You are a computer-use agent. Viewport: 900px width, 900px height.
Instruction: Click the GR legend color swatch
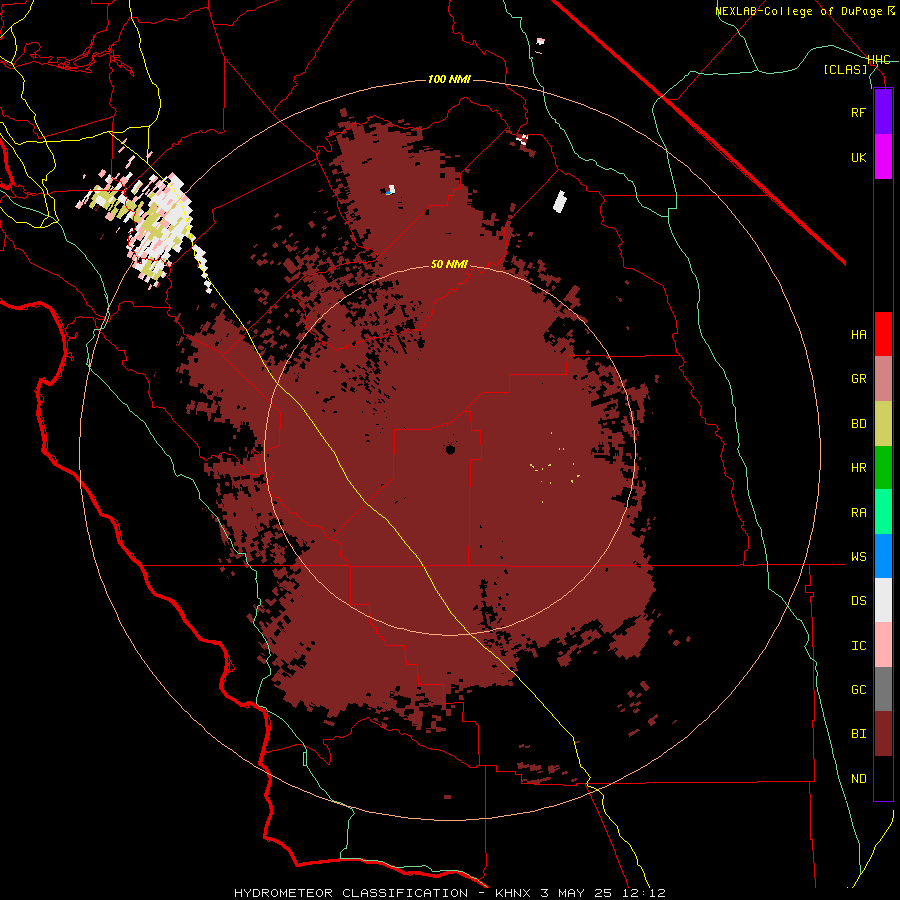pyautogui.click(x=883, y=379)
